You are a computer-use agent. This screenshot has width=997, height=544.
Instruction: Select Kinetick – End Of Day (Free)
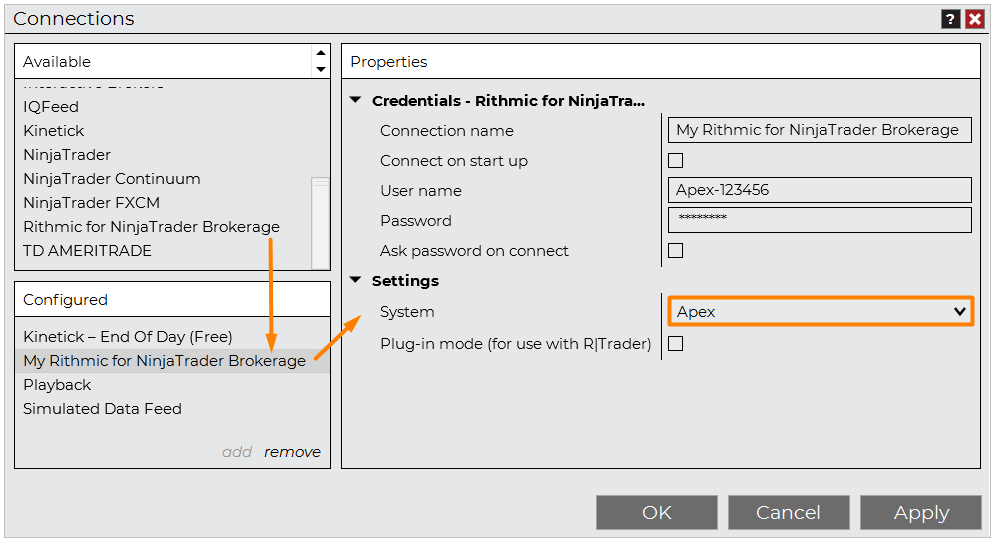128,337
